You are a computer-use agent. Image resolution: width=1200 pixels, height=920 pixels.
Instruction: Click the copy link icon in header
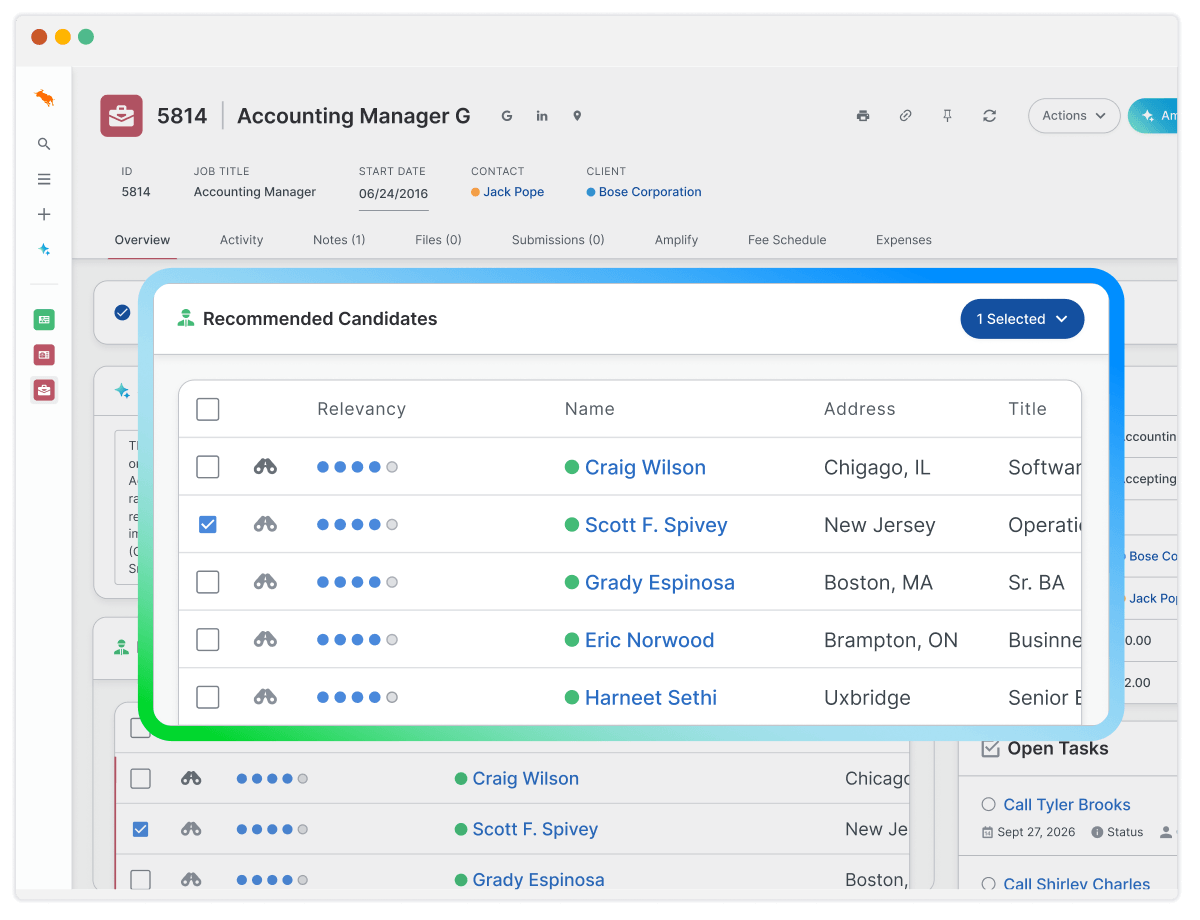pyautogui.click(x=905, y=116)
